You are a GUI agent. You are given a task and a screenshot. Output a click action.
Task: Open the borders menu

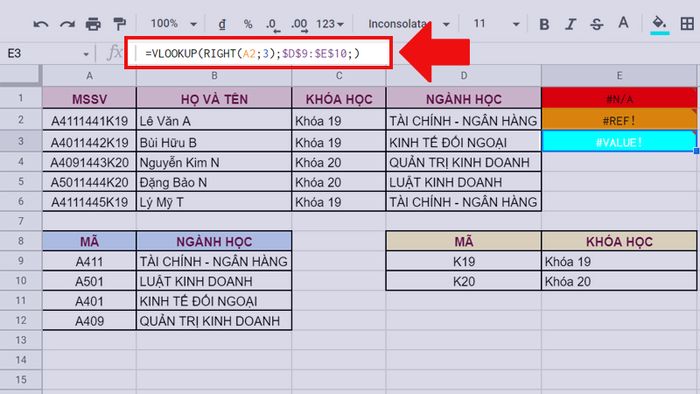coord(687,24)
